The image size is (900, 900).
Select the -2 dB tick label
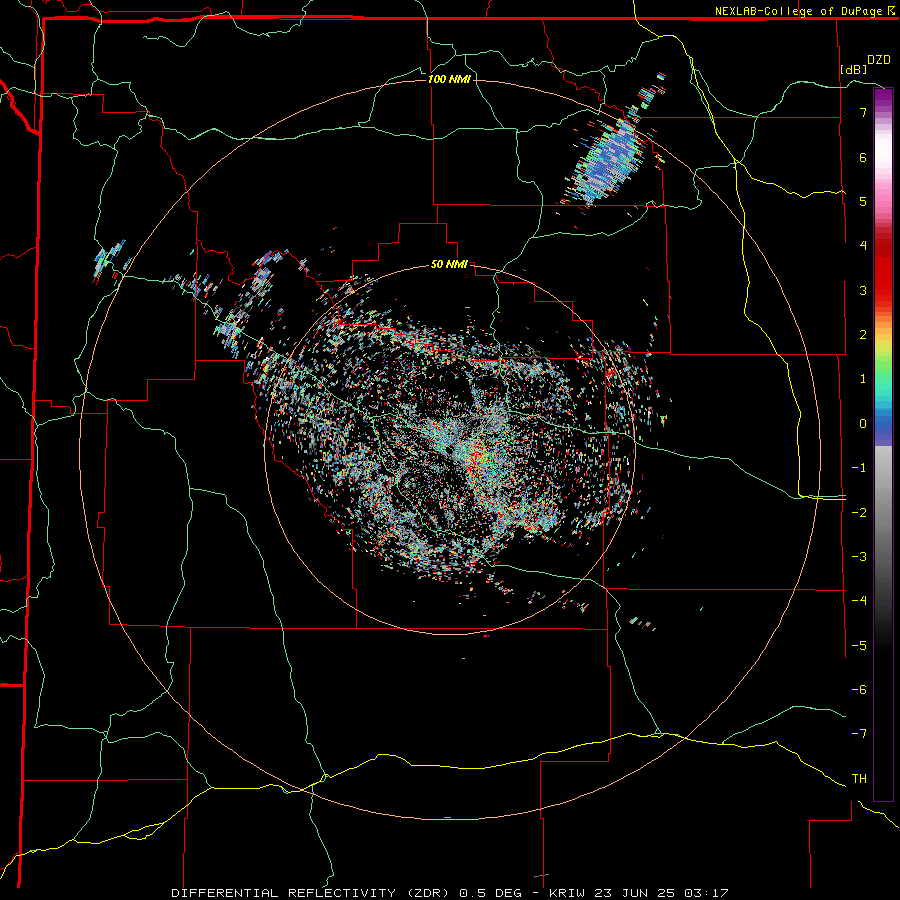[859, 512]
